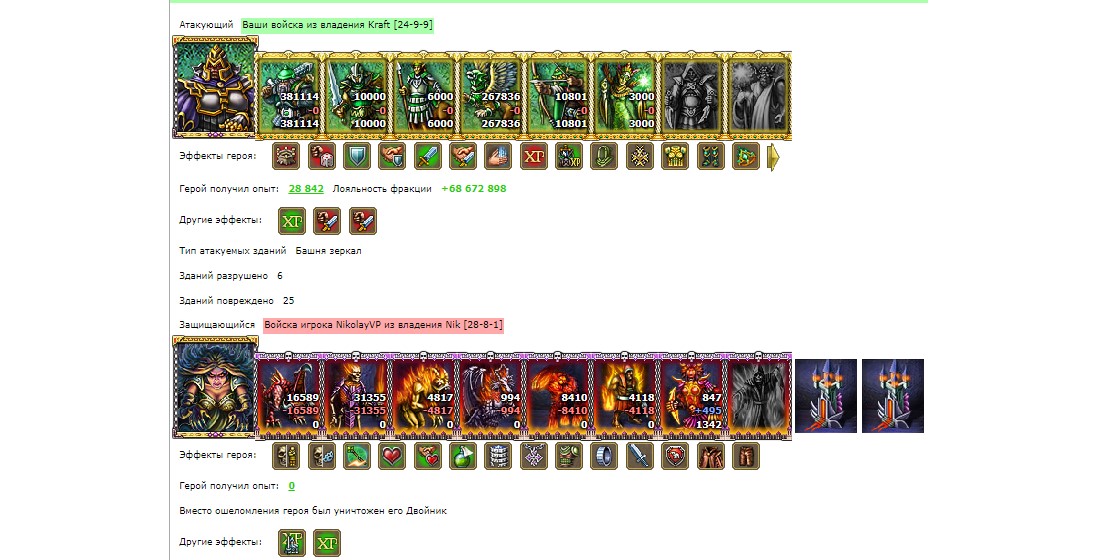1096x560 pixels.
Task: Click the golden armor hero effect icon
Action: click(x=675, y=157)
